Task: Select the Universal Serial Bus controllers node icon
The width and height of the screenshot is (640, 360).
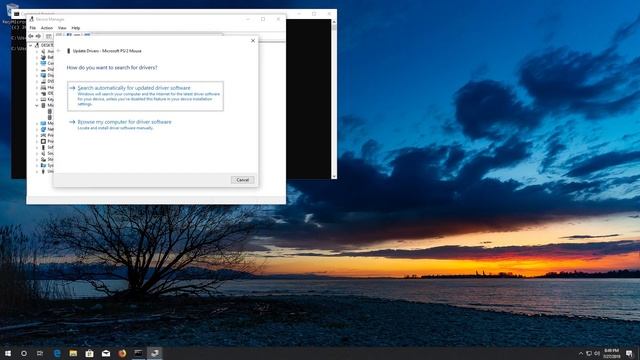Action: click(x=43, y=171)
